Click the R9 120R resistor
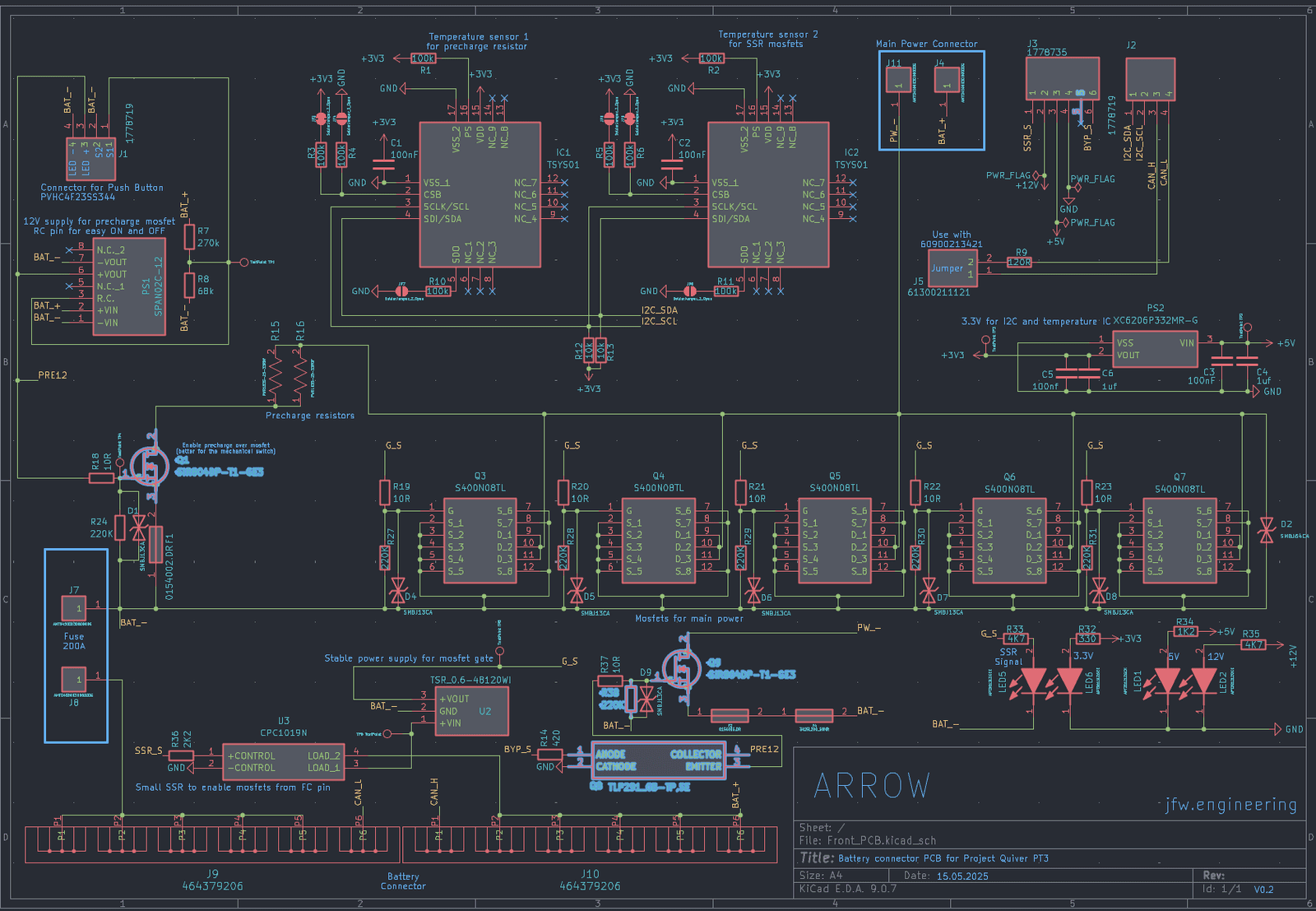Image resolution: width=1316 pixels, height=911 pixels. point(1019,263)
